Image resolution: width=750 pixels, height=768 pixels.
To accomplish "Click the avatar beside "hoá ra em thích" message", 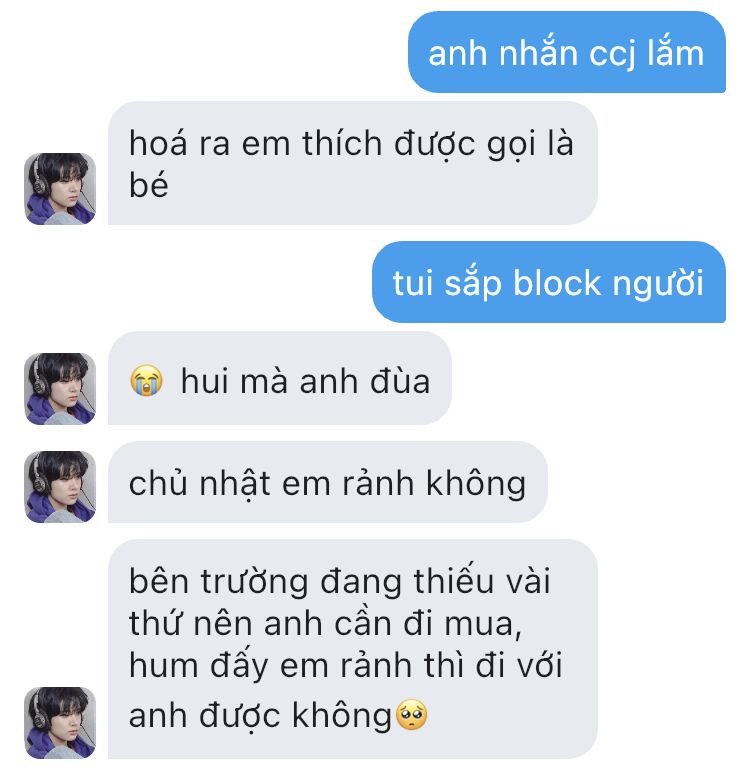I will pyautogui.click(x=60, y=189).
